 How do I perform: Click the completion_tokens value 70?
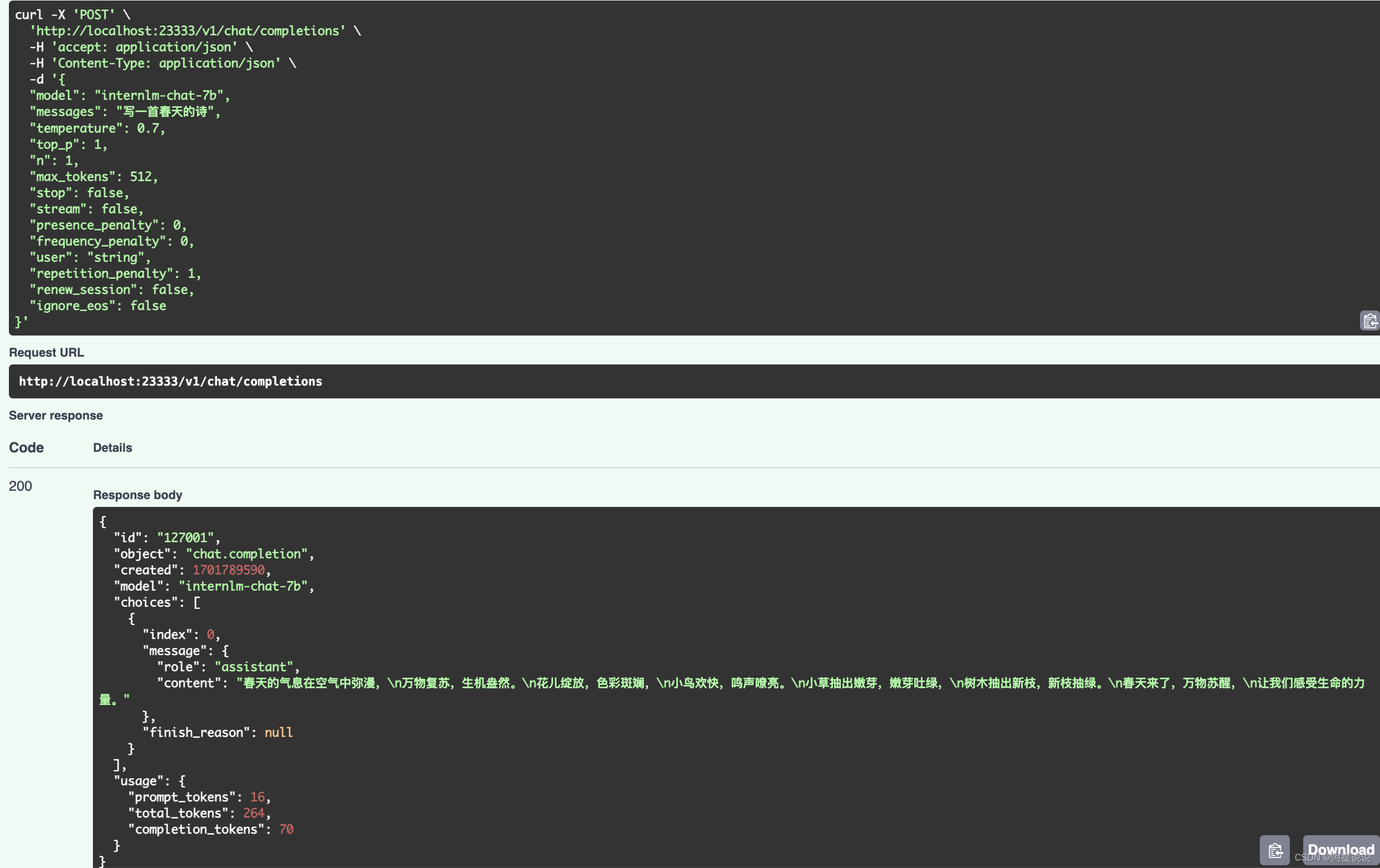287,829
